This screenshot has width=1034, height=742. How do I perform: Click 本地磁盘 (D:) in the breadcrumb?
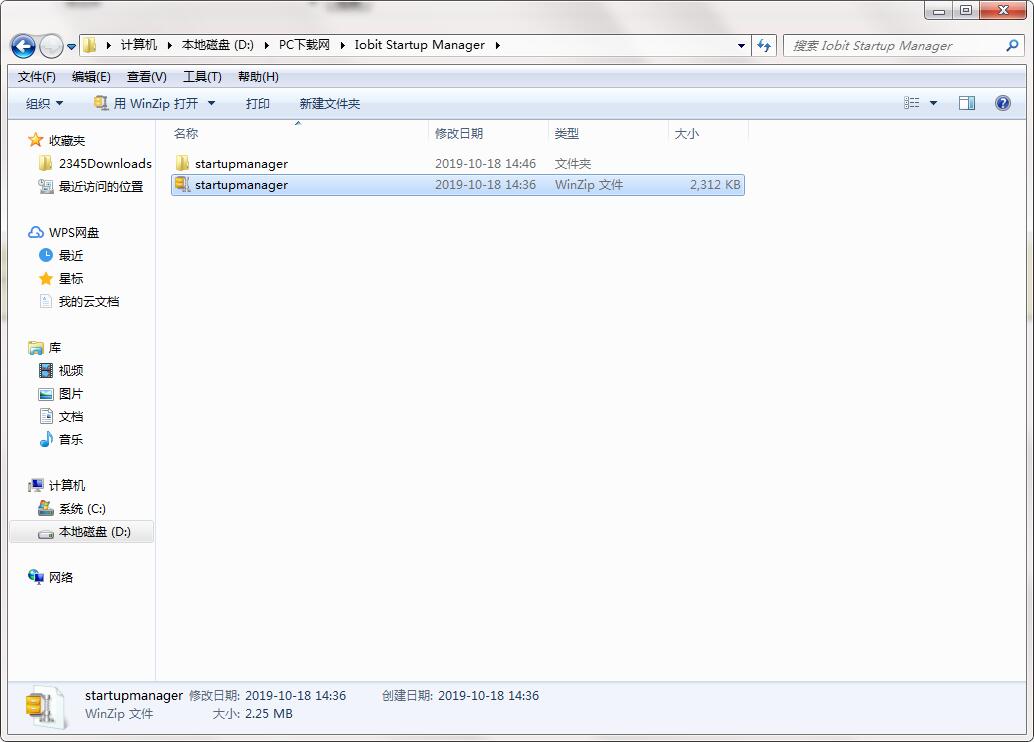click(218, 45)
